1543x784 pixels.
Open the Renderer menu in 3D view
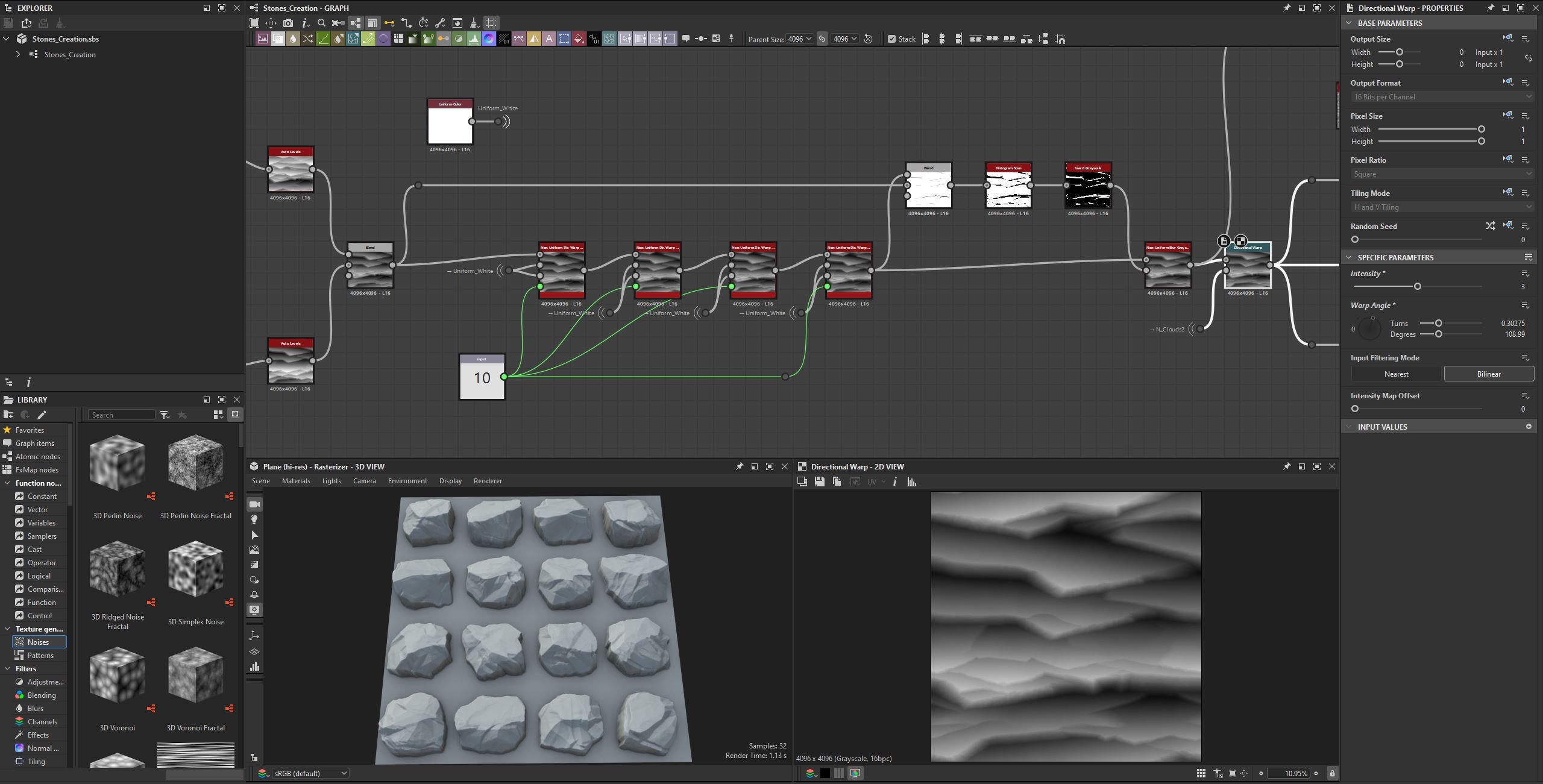488,481
